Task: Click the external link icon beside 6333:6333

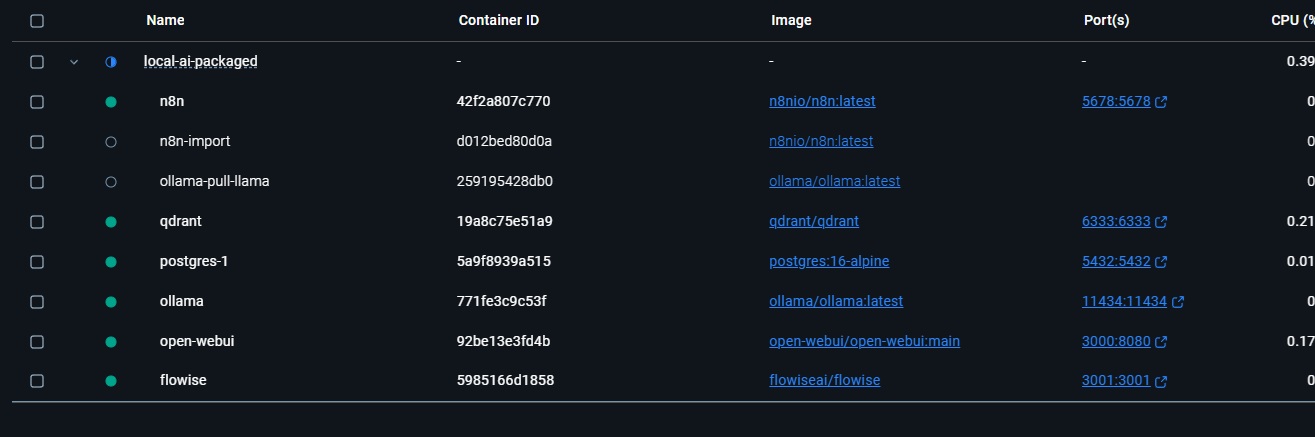Action: click(x=1161, y=222)
